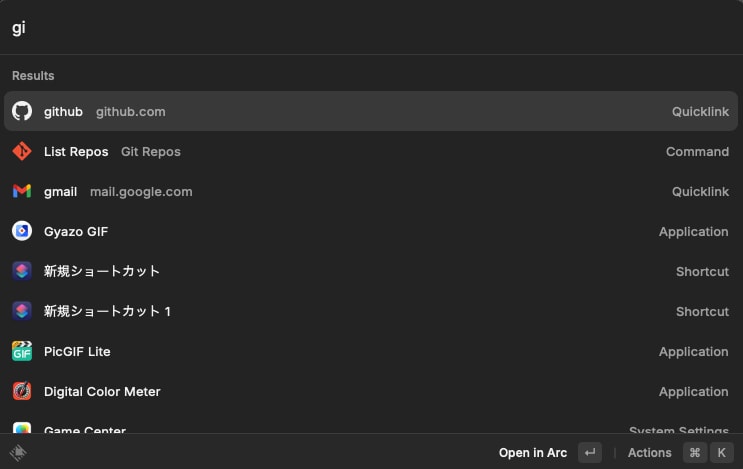Viewport: 743px width, 469px height.
Task: Click Application label in Digital Color Meter row
Action: tap(694, 392)
